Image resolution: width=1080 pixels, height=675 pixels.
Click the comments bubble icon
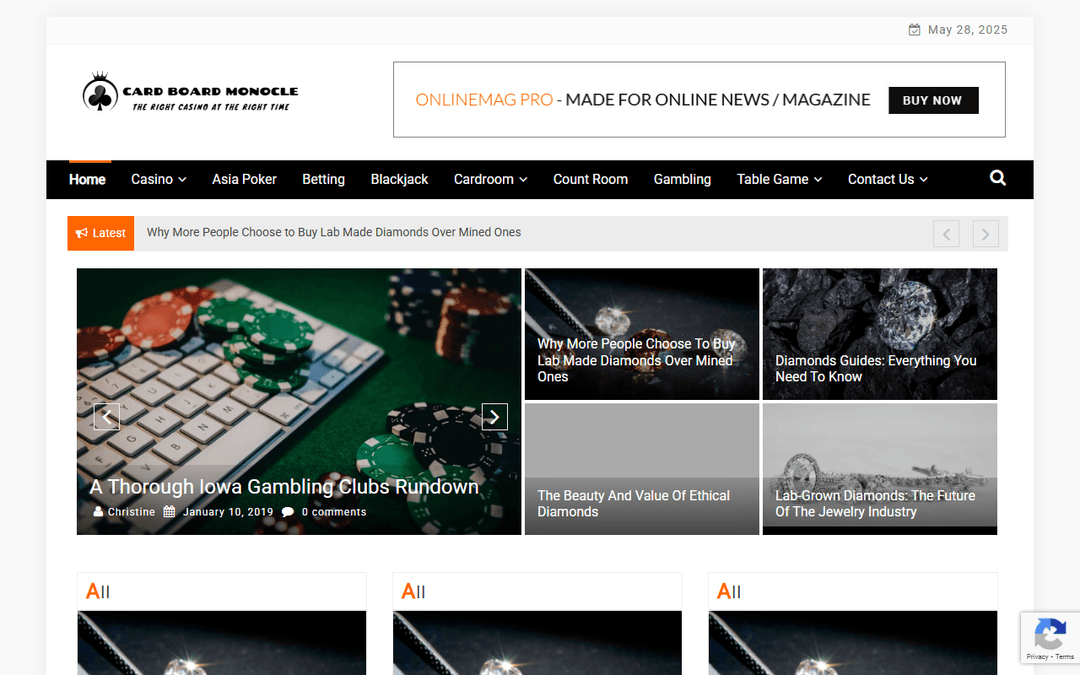click(x=288, y=512)
